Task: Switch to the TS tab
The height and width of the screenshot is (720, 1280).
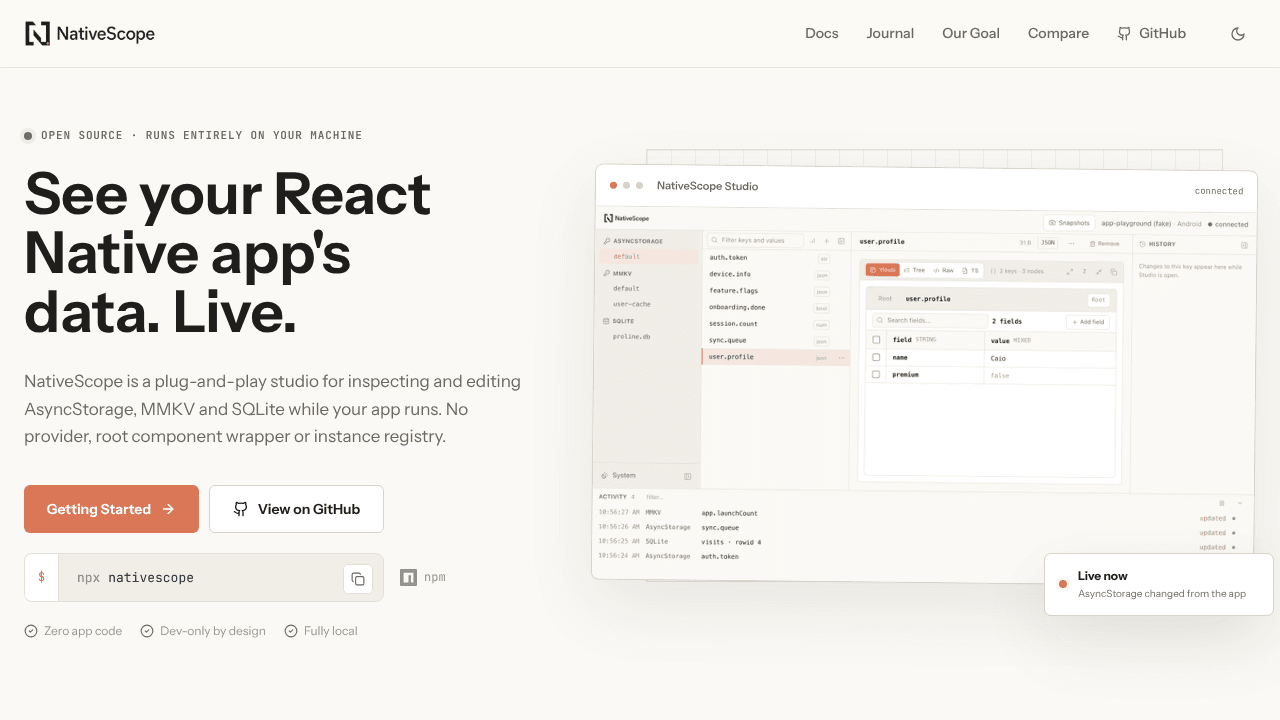Action: click(970, 270)
